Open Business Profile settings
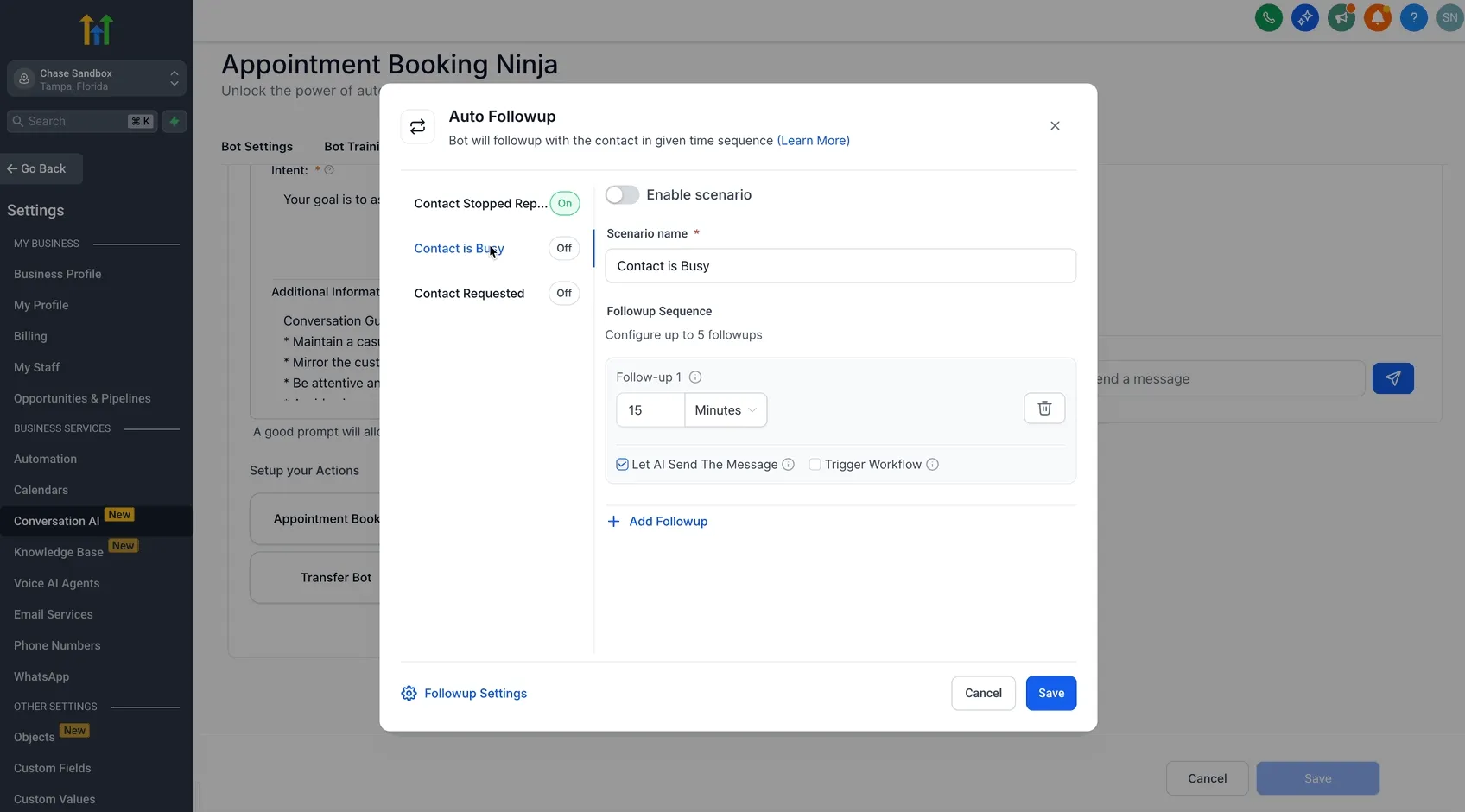The image size is (1465, 812). [57, 274]
